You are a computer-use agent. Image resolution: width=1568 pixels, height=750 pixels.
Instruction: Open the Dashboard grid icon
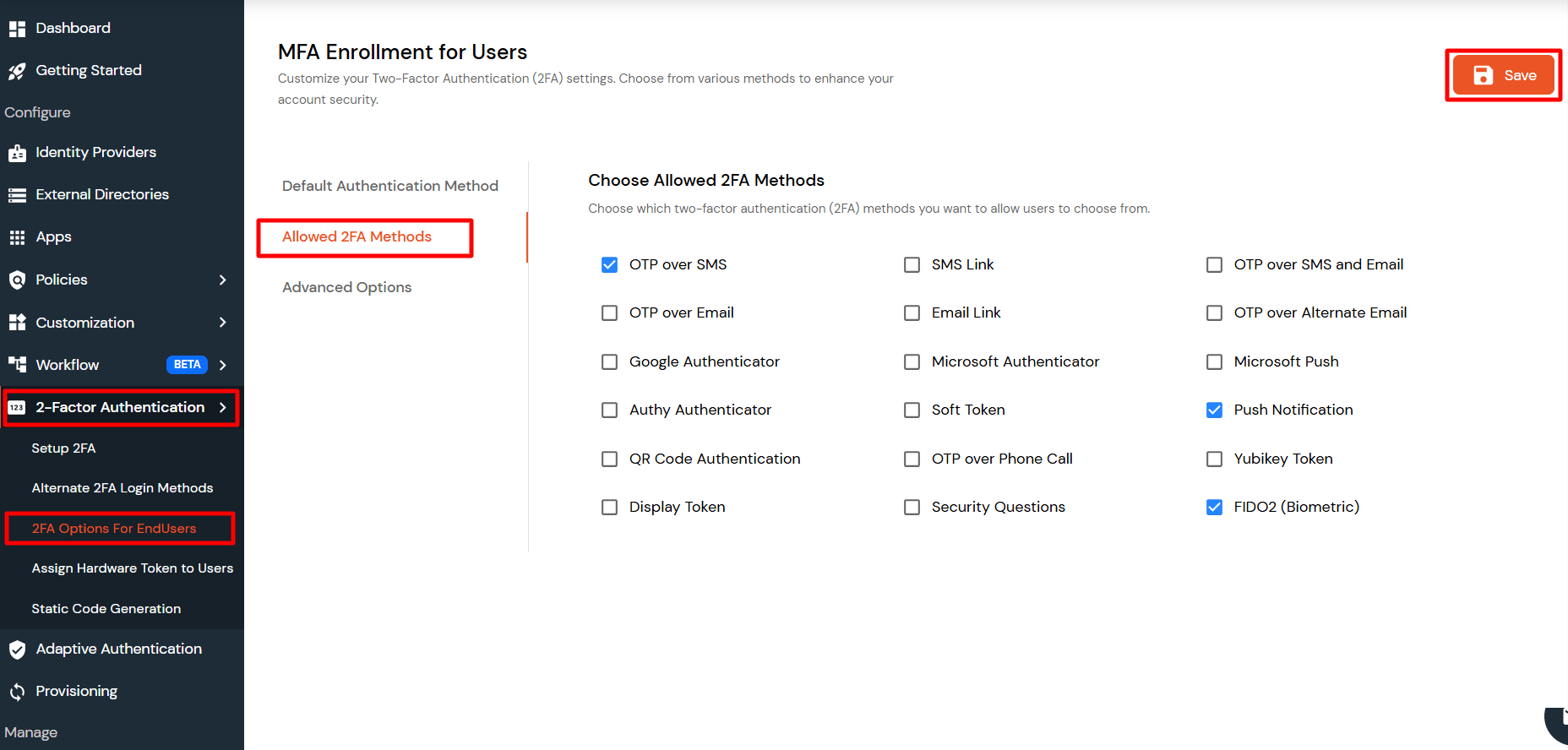pyautogui.click(x=17, y=29)
